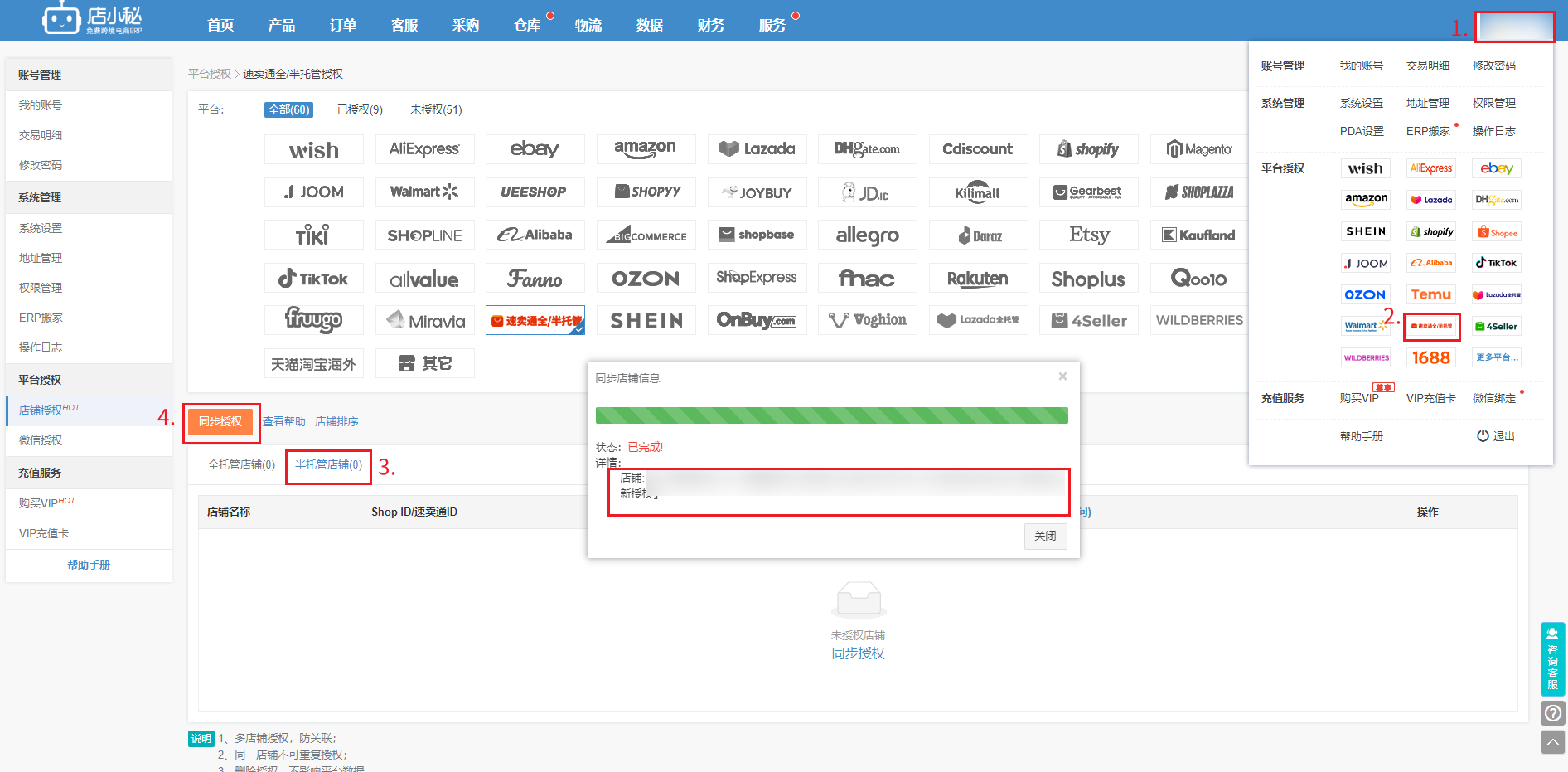Image resolution: width=1568 pixels, height=772 pixels.
Task: Click the orange 同步授权 button
Action: tap(220, 422)
